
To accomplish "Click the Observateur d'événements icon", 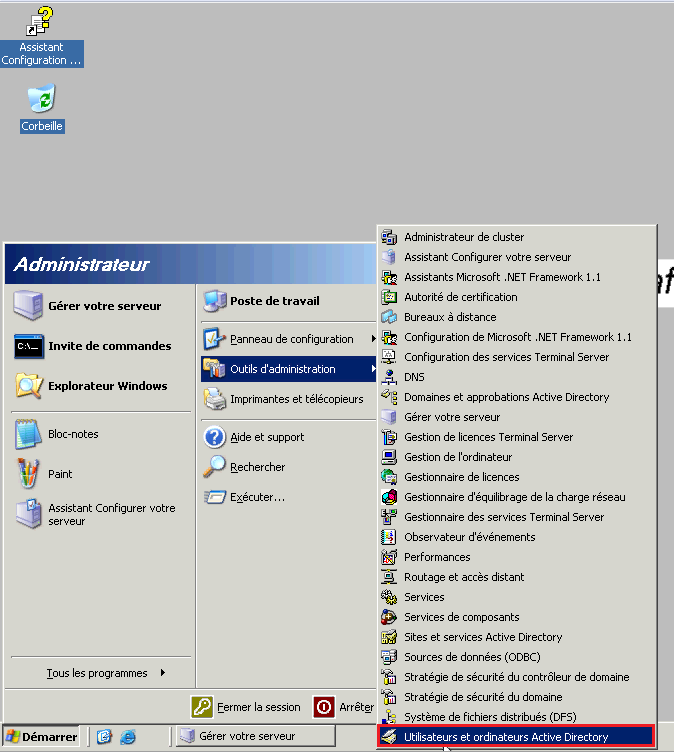I will pyautogui.click(x=389, y=537).
